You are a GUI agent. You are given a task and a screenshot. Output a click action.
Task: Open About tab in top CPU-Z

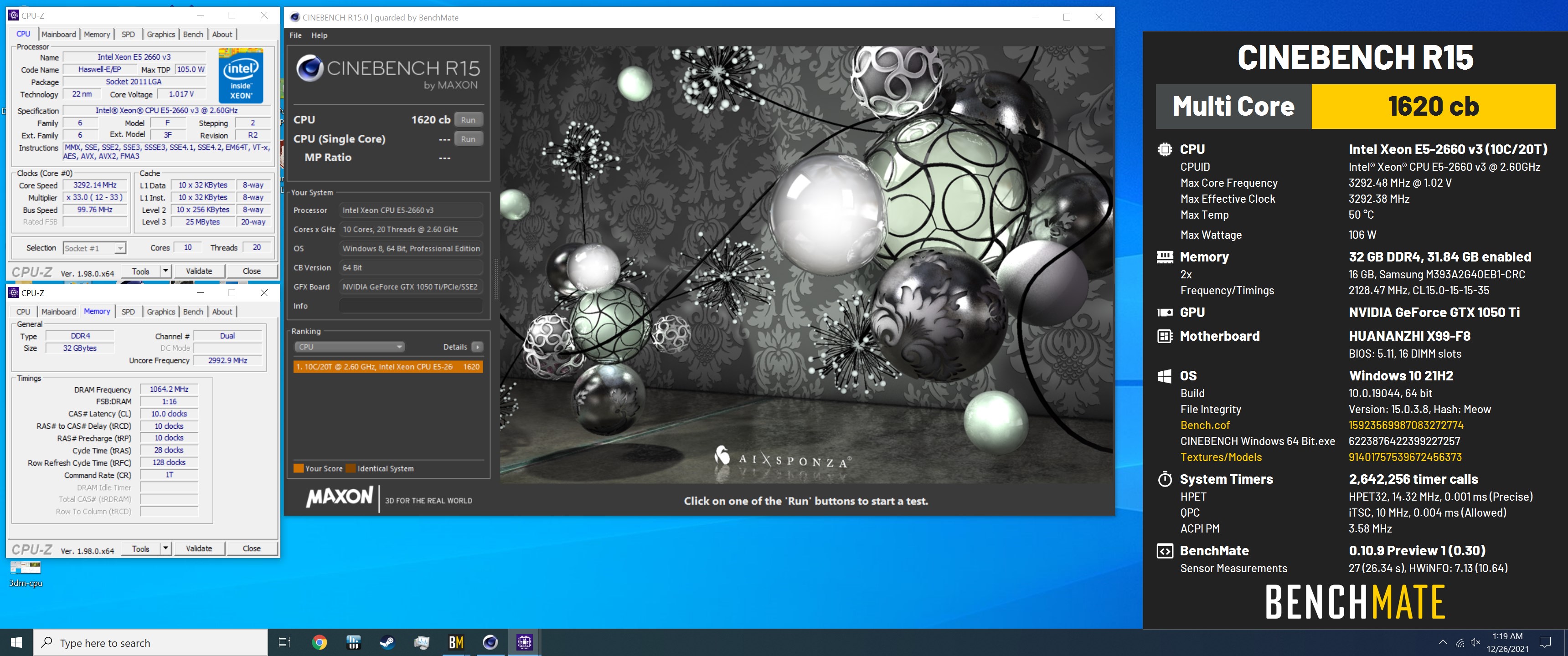pyautogui.click(x=222, y=34)
